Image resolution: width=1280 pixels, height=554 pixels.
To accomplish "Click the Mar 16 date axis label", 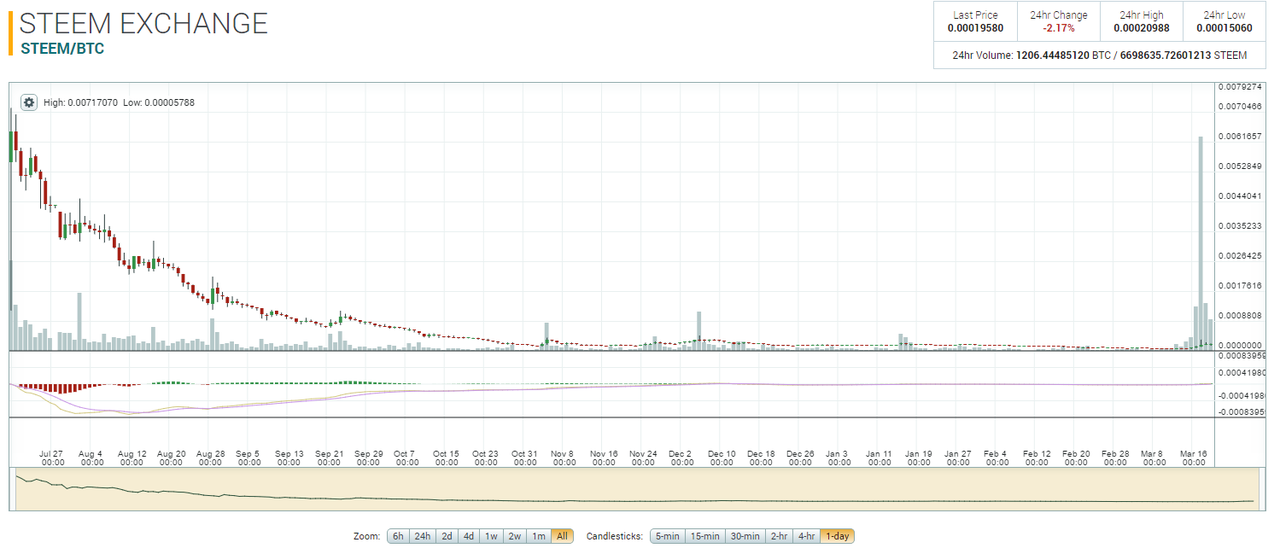I will click(1194, 457).
